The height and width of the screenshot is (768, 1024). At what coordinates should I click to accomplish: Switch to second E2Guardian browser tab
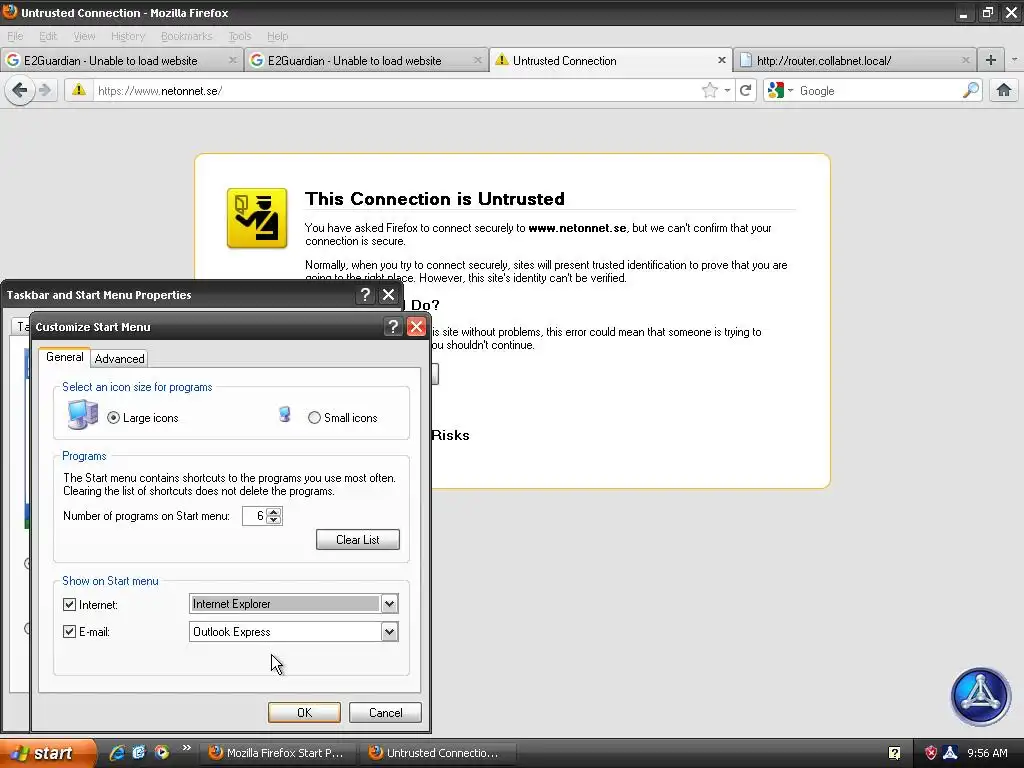[x=366, y=60]
